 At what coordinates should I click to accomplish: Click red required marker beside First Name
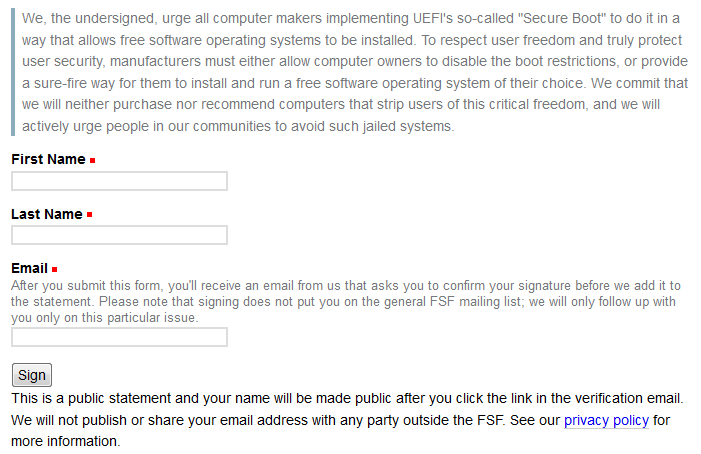pyautogui.click(x=93, y=160)
